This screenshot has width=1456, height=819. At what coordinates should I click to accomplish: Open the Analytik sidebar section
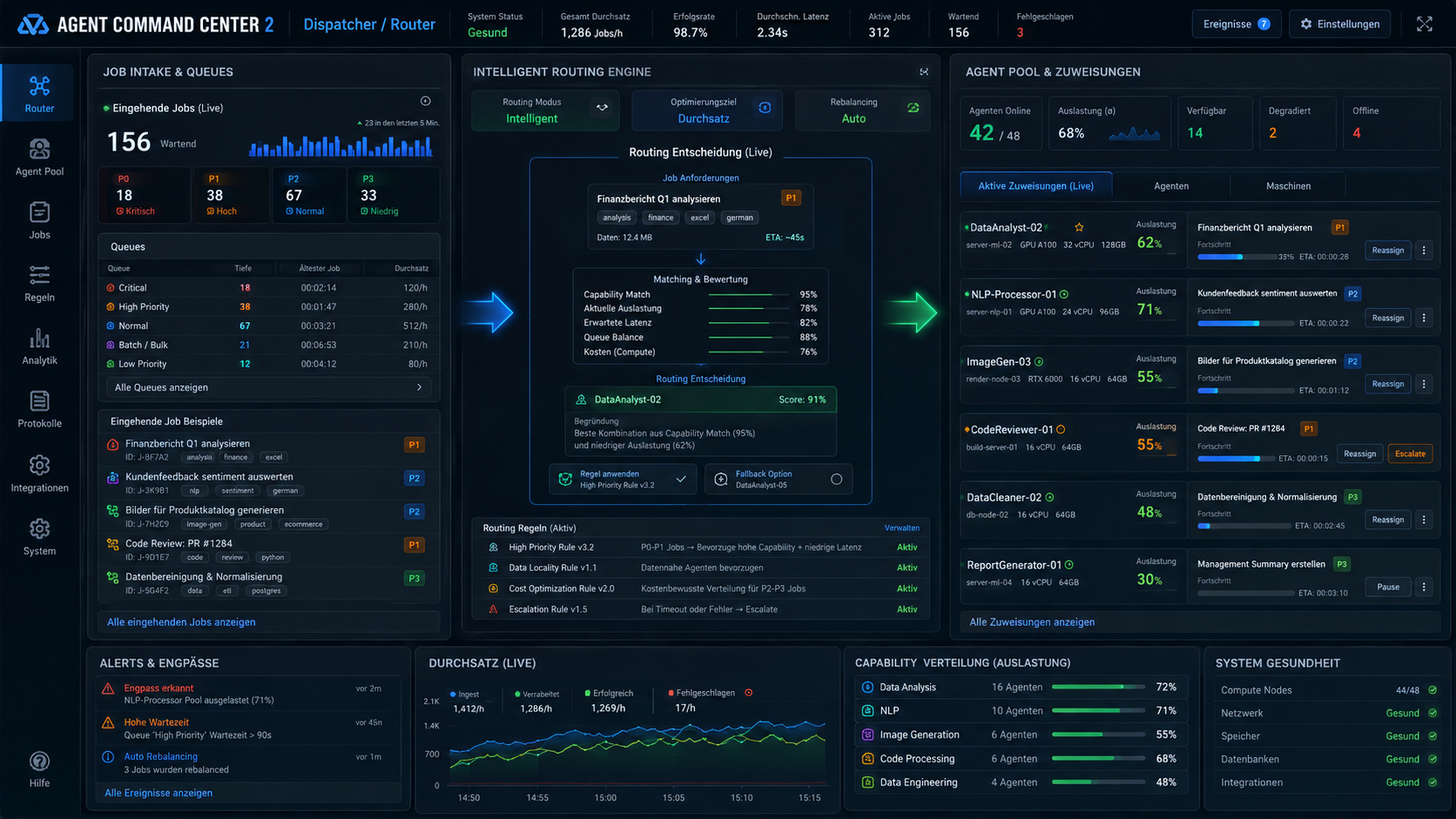[x=39, y=346]
